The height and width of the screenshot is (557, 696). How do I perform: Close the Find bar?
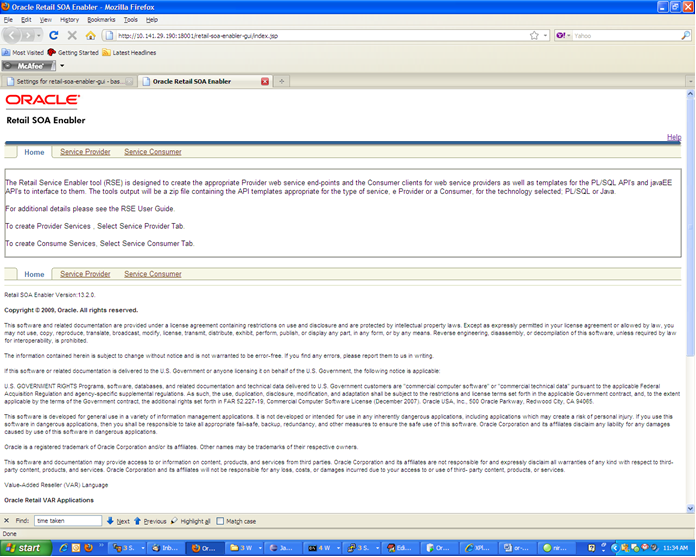6,521
